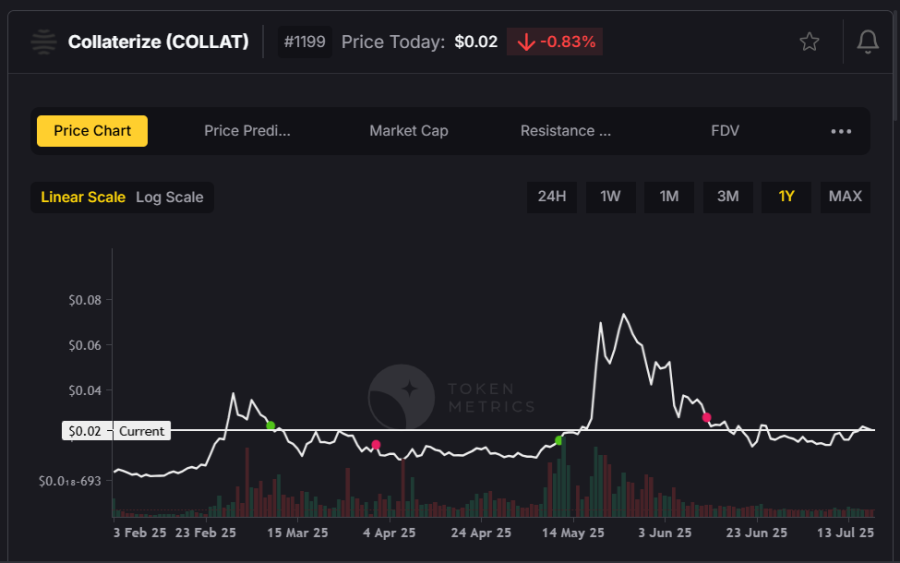
Task: Select the FDV tab
Action: pos(725,131)
